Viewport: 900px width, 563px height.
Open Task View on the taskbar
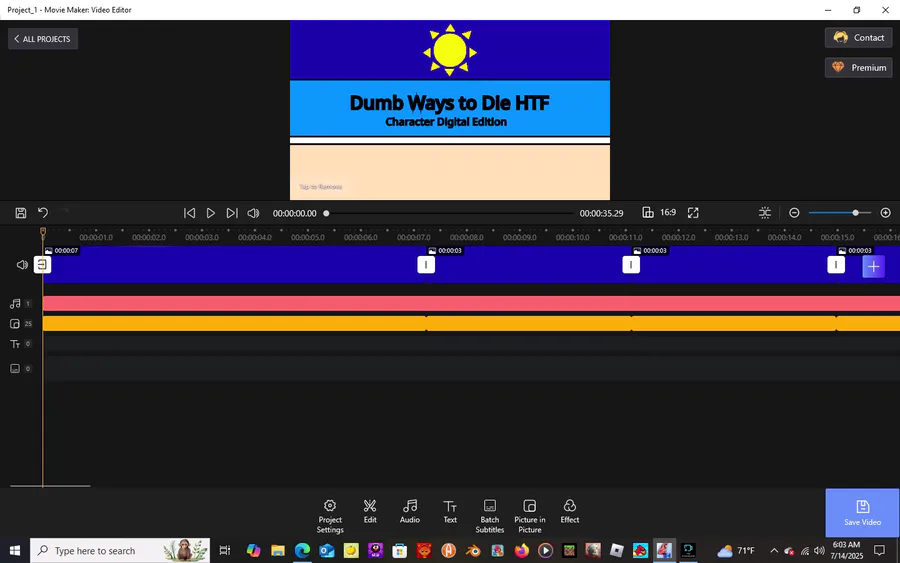225,550
